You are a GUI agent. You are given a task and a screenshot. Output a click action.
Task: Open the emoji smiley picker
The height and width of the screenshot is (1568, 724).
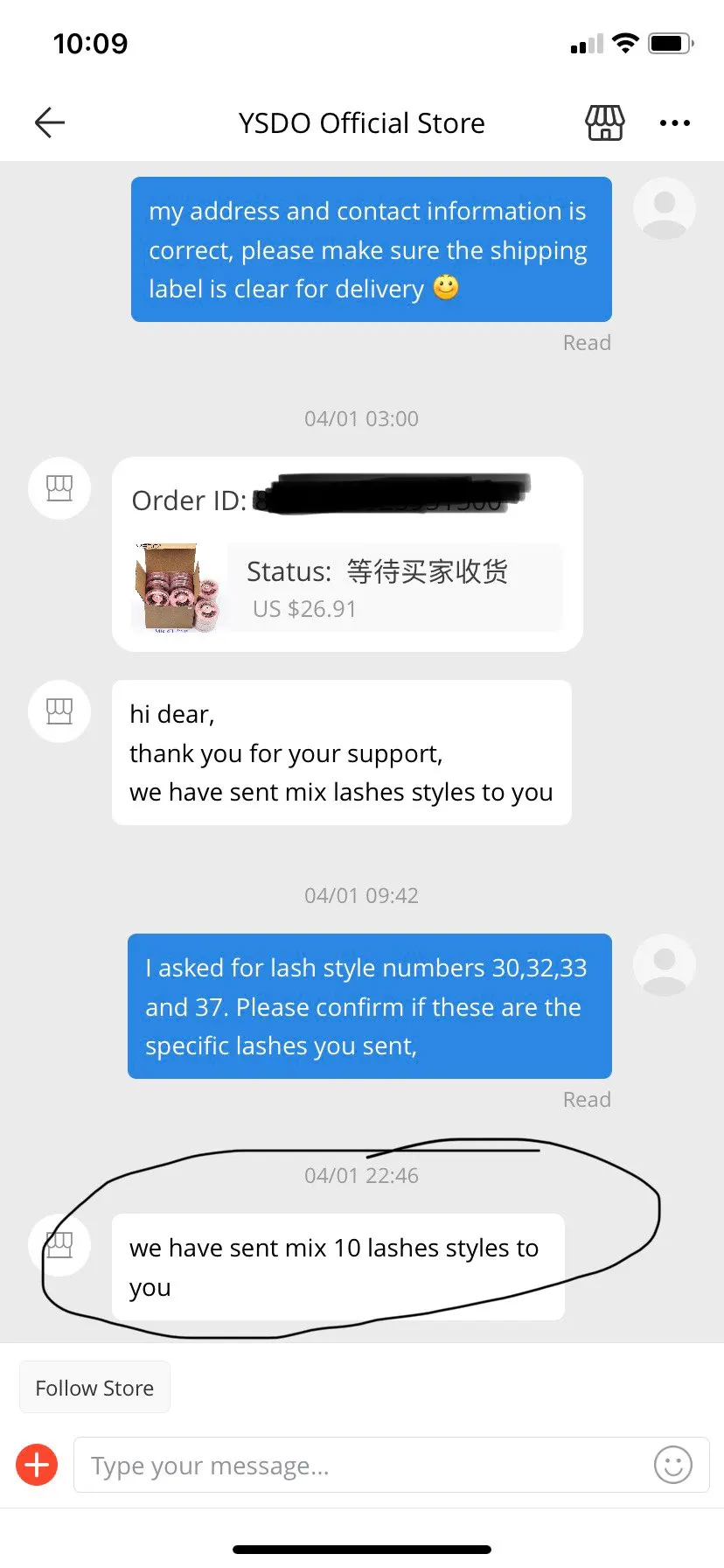672,1464
